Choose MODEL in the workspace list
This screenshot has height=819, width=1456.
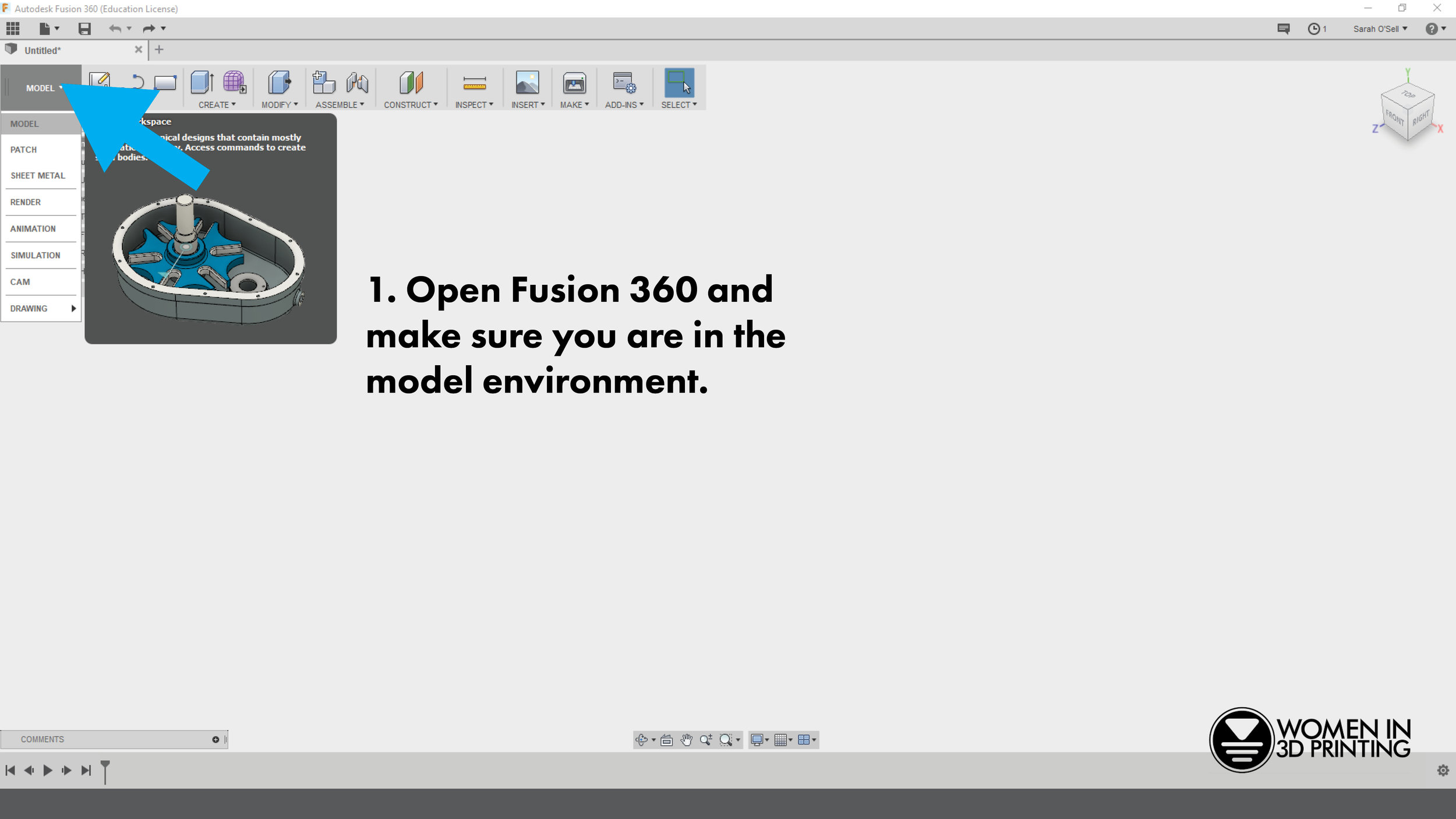pyautogui.click(x=41, y=123)
